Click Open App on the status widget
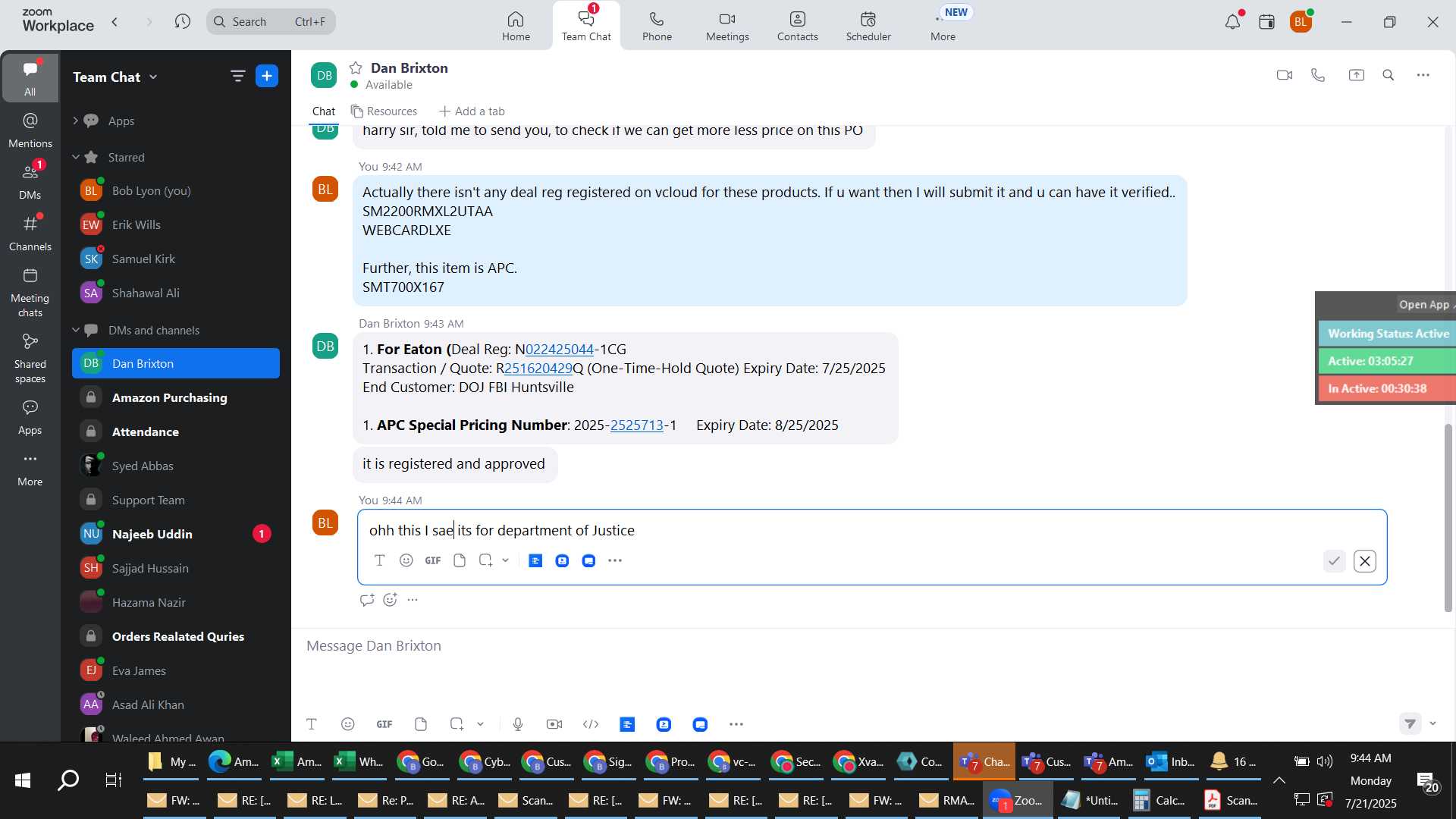The width and height of the screenshot is (1456, 819). 1424,305
